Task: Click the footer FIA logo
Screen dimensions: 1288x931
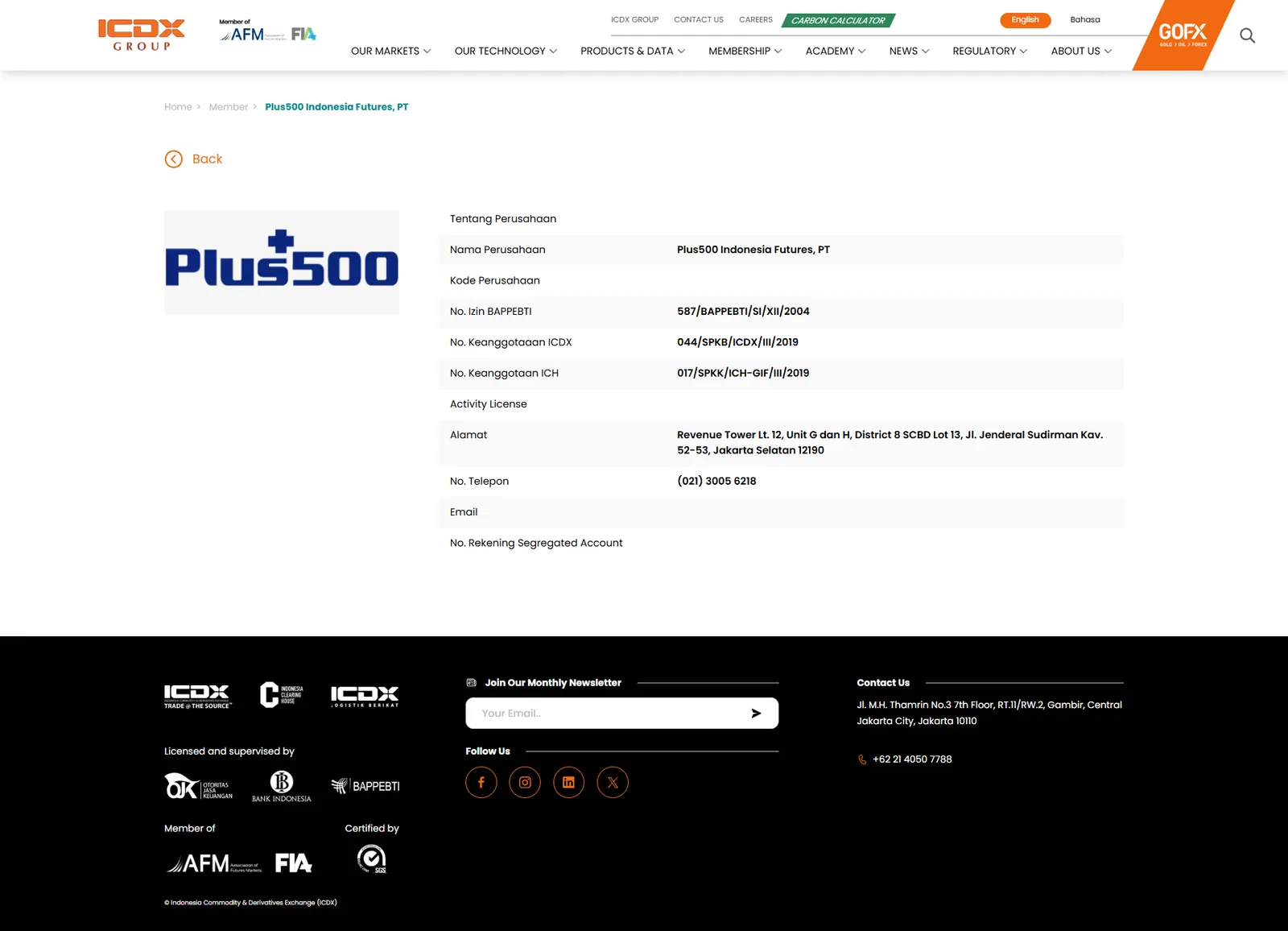Action: click(294, 863)
